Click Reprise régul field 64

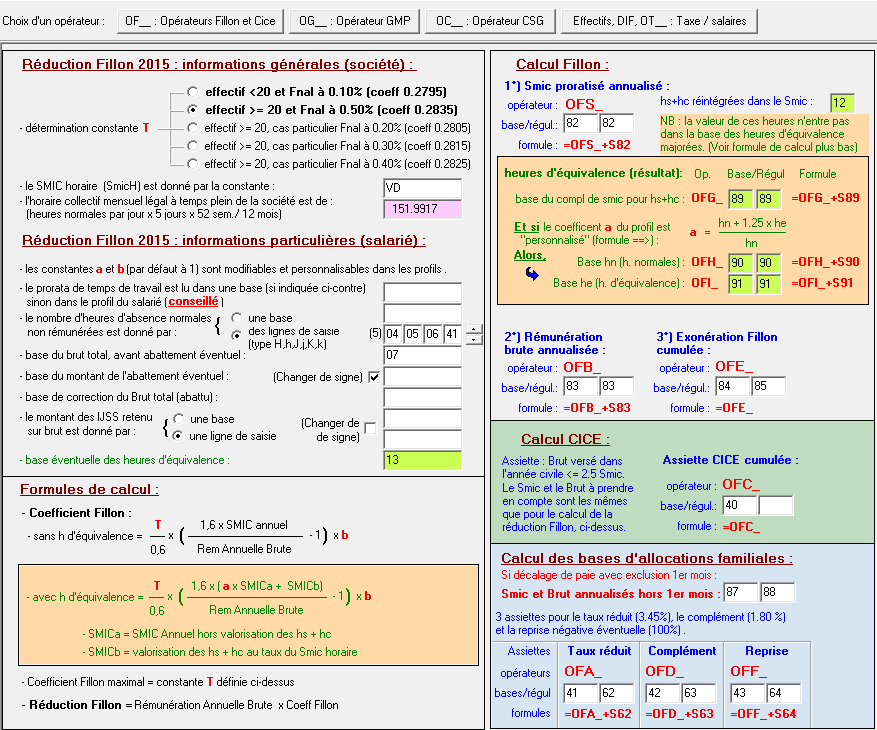point(784,693)
